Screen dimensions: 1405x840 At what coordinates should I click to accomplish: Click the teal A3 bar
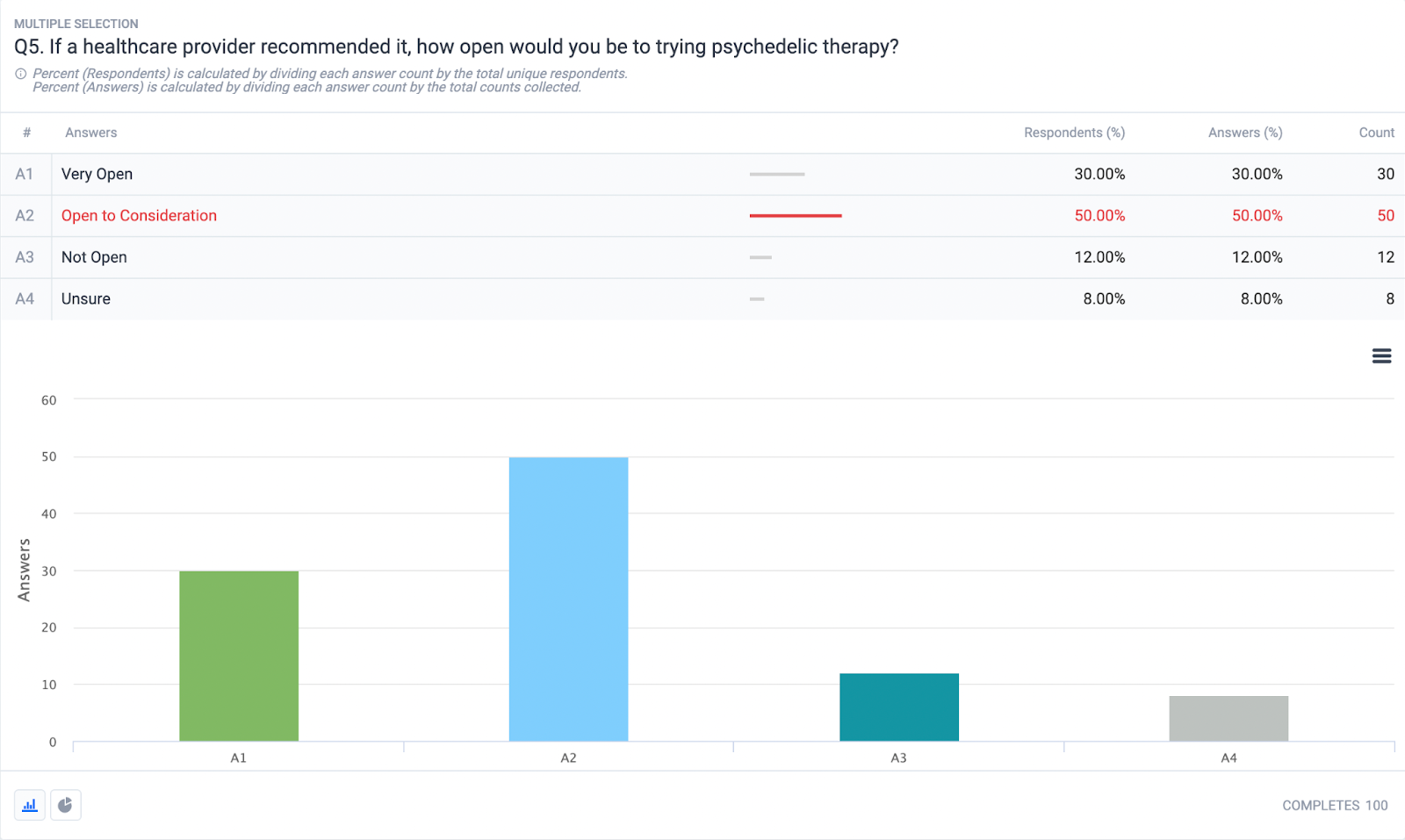898,707
